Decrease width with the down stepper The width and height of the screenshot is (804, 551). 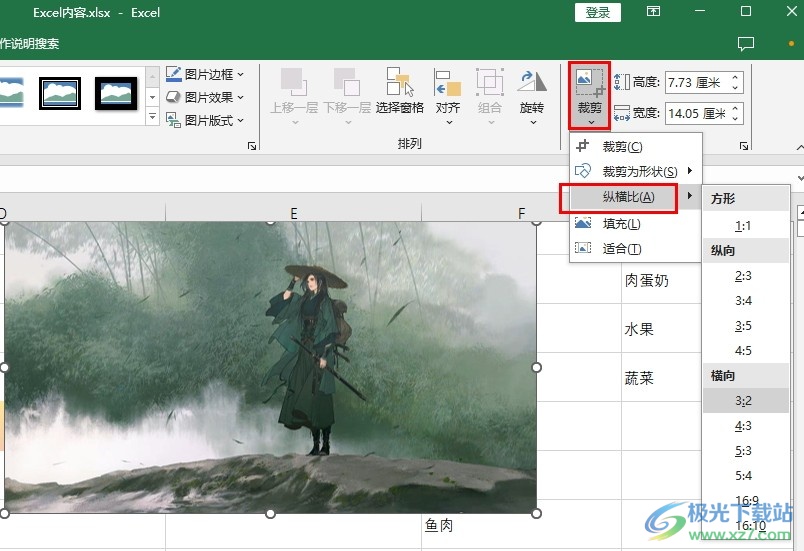[735, 119]
